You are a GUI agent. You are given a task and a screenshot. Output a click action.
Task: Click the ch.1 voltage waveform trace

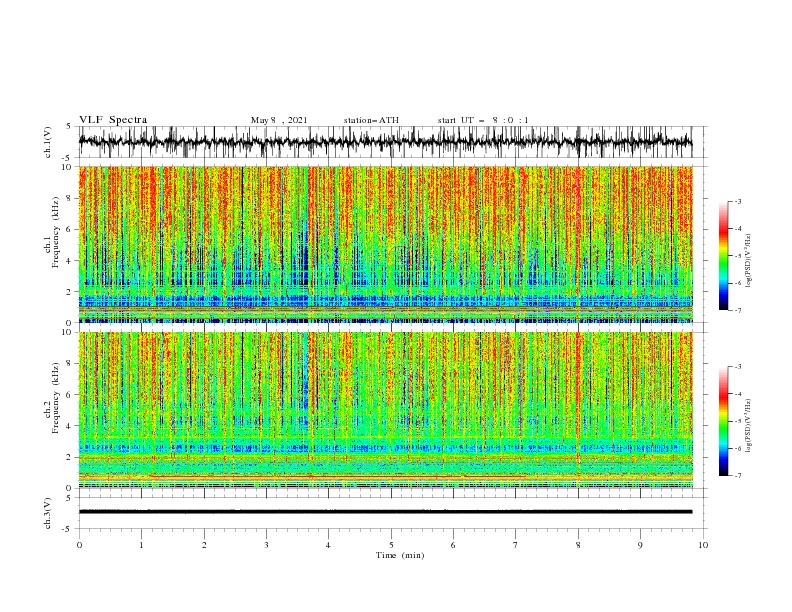click(385, 142)
